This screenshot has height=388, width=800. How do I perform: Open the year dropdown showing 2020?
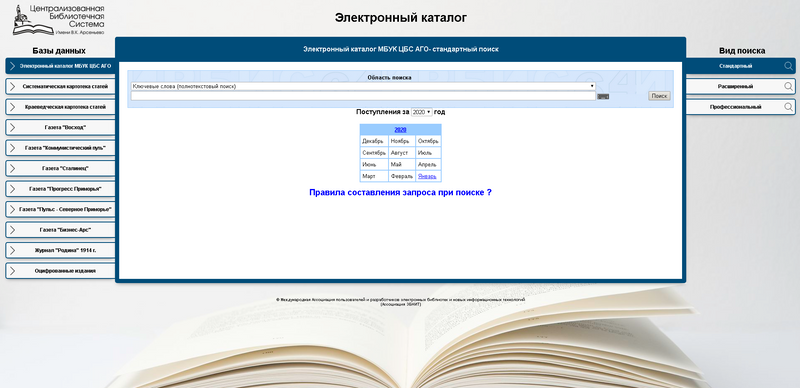421,112
